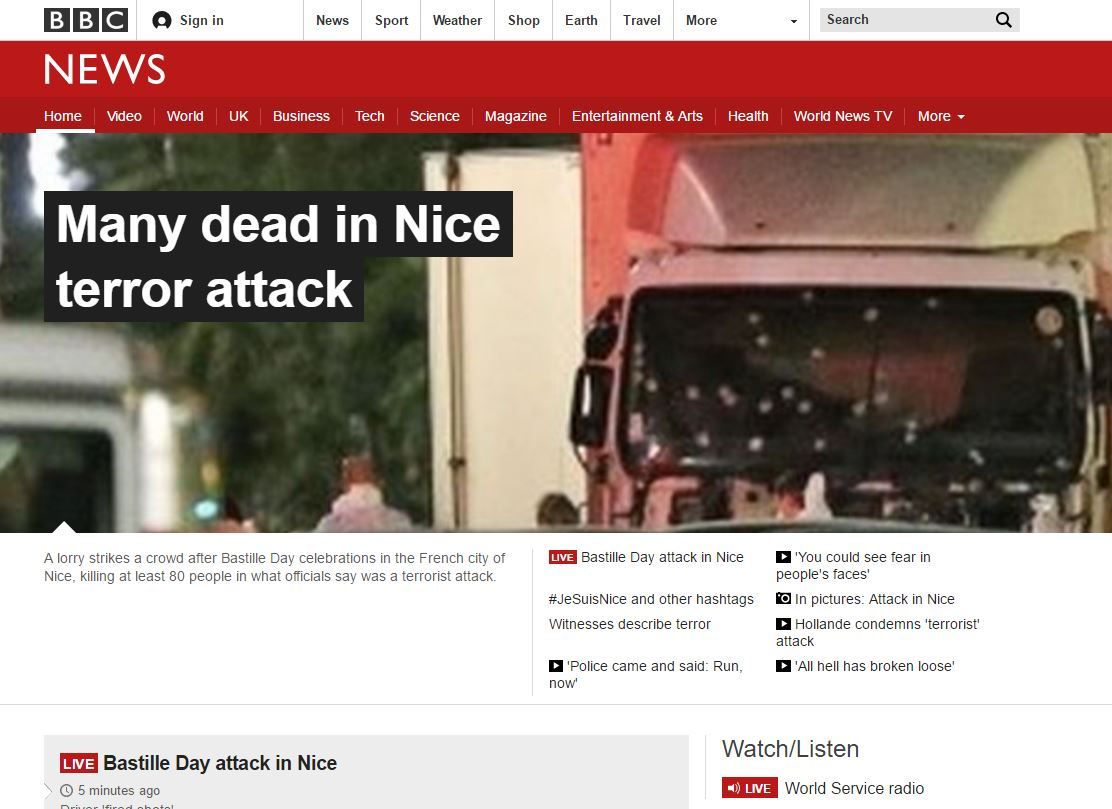Open 'Hollande condemns terrorist attack' video link
The height and width of the screenshot is (809, 1112).
886,625
